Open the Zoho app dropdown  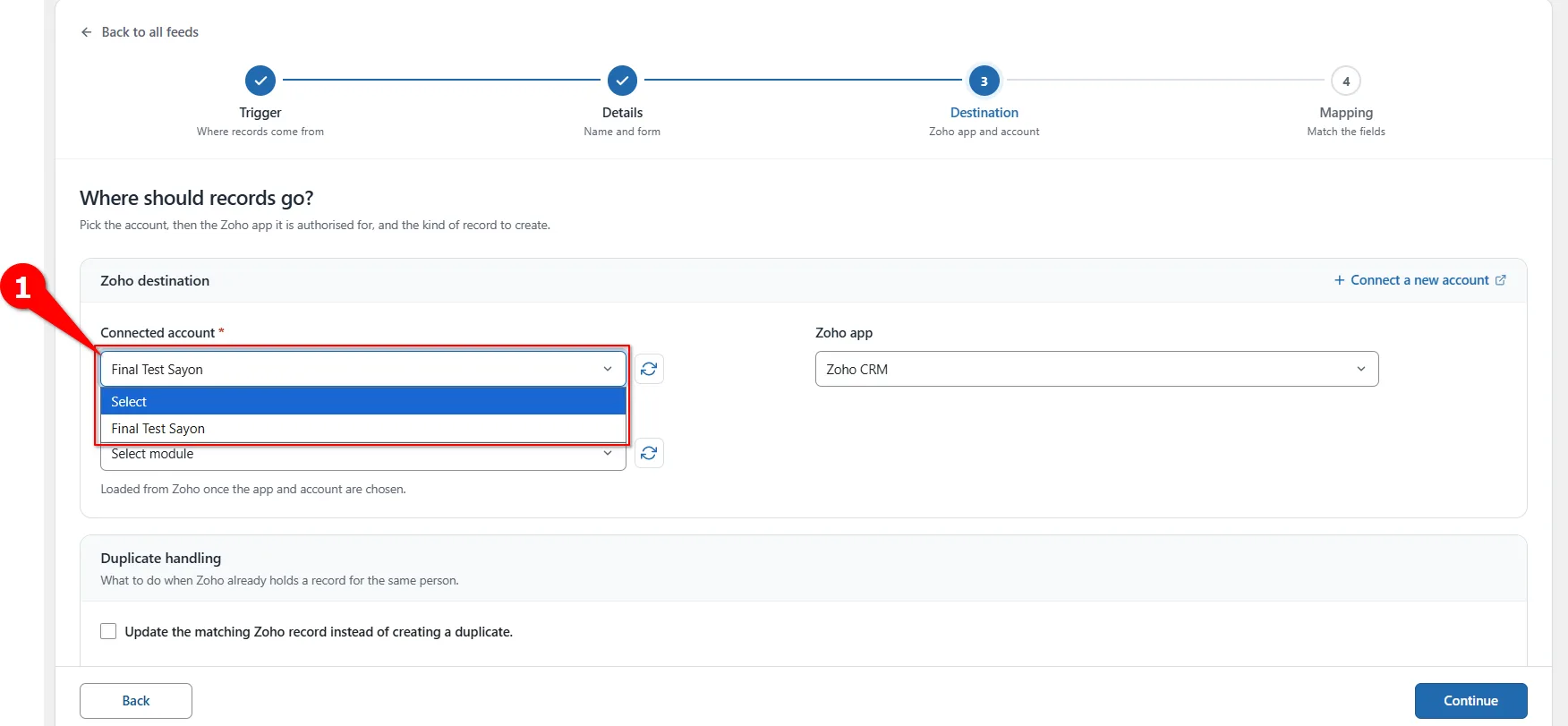click(x=1096, y=369)
